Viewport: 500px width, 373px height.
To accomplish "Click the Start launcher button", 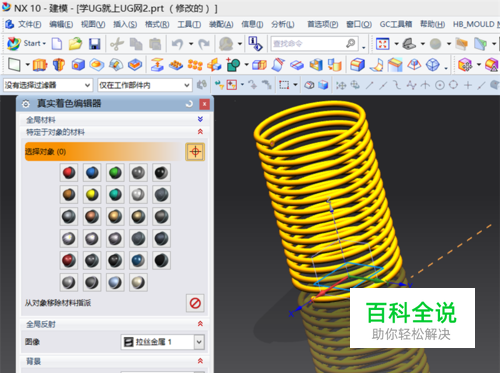I will pos(26,43).
